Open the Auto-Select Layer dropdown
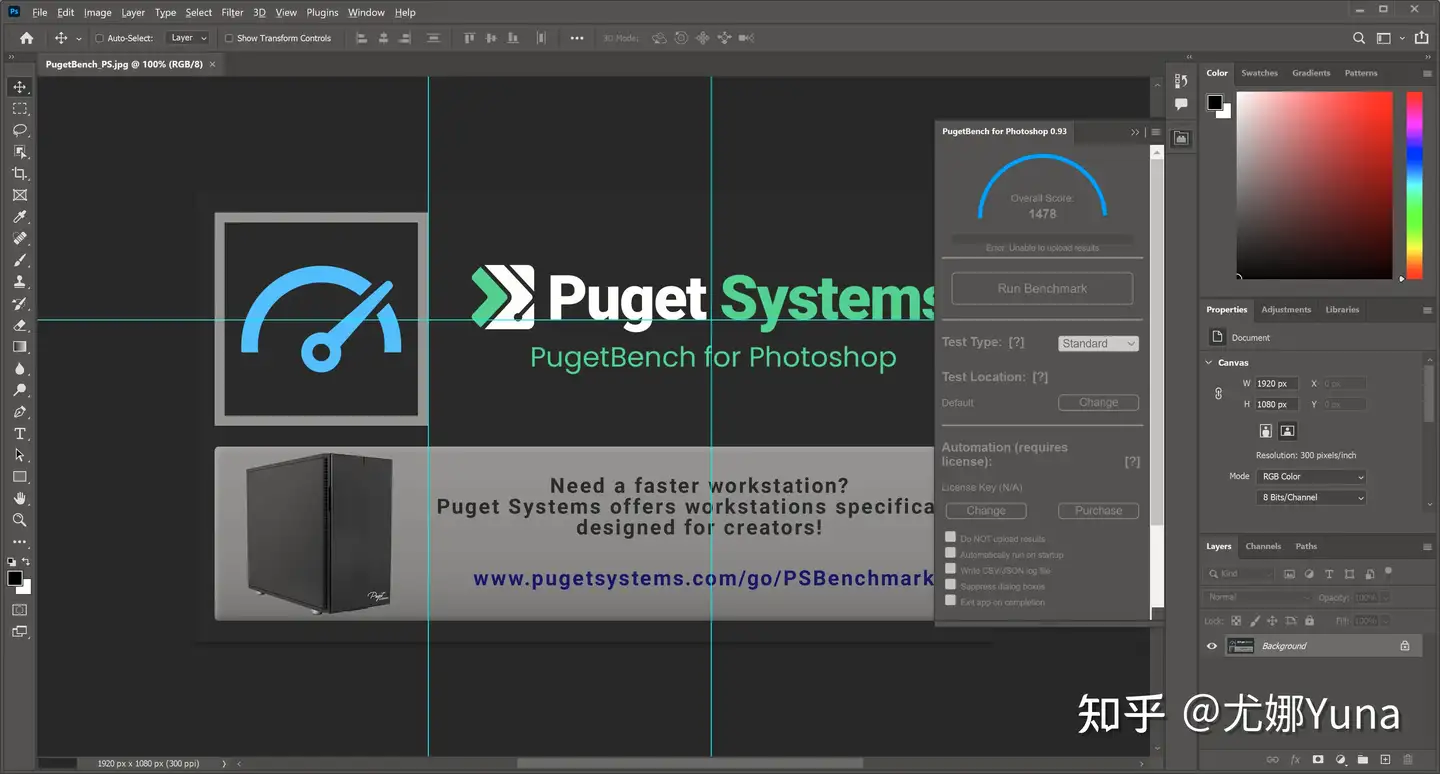The height and width of the screenshot is (774, 1440). 188,38
